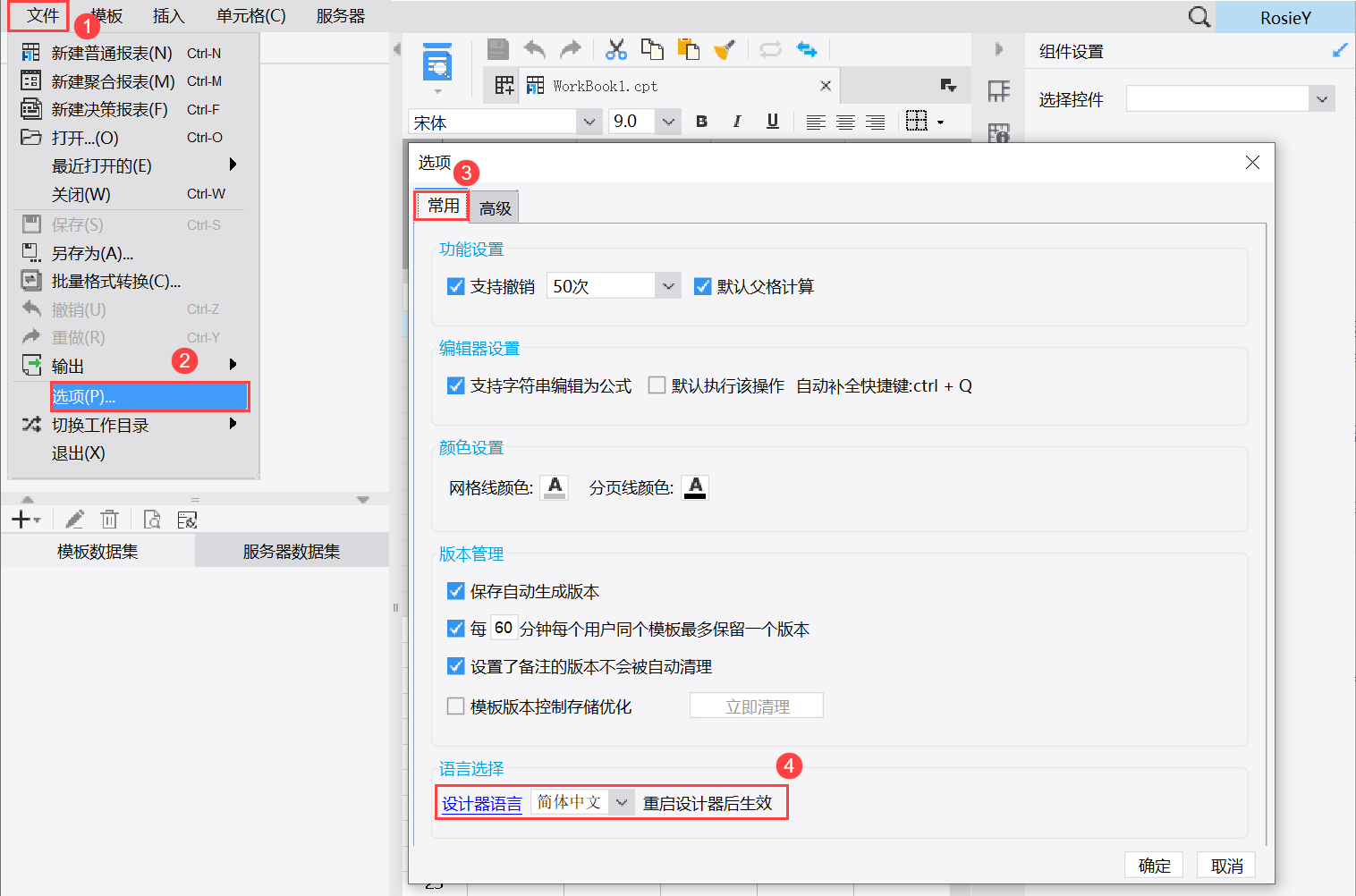This screenshot has width=1356, height=896.
Task: Click the 60 minutes input field
Action: (504, 628)
